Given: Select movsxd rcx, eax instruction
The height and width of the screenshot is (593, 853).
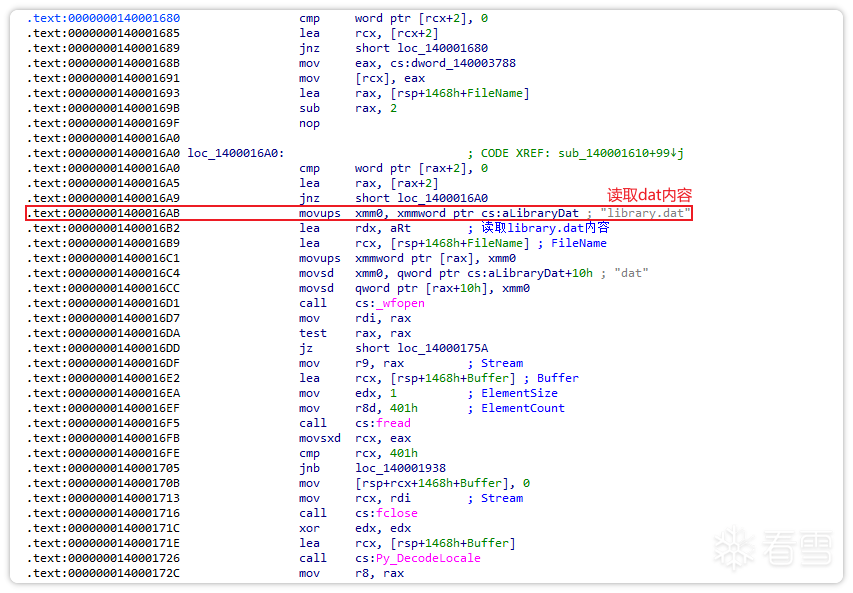Looking at the screenshot, I should click(x=355, y=438).
